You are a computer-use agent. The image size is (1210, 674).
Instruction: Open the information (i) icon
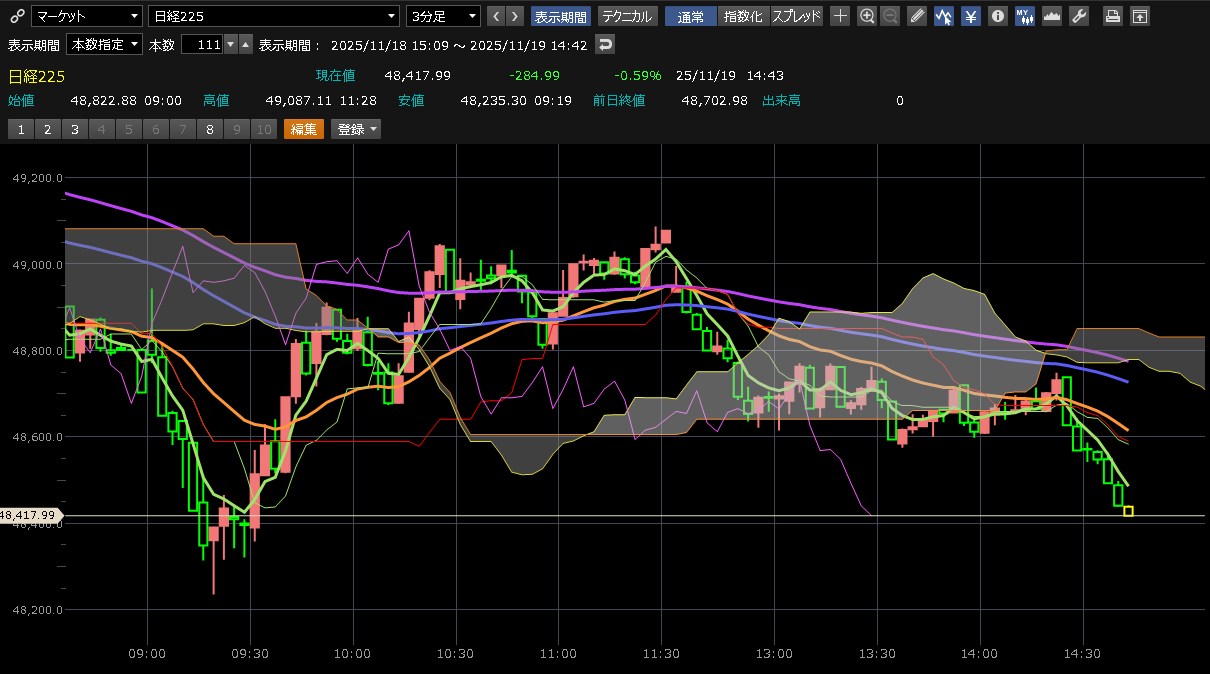(997, 16)
